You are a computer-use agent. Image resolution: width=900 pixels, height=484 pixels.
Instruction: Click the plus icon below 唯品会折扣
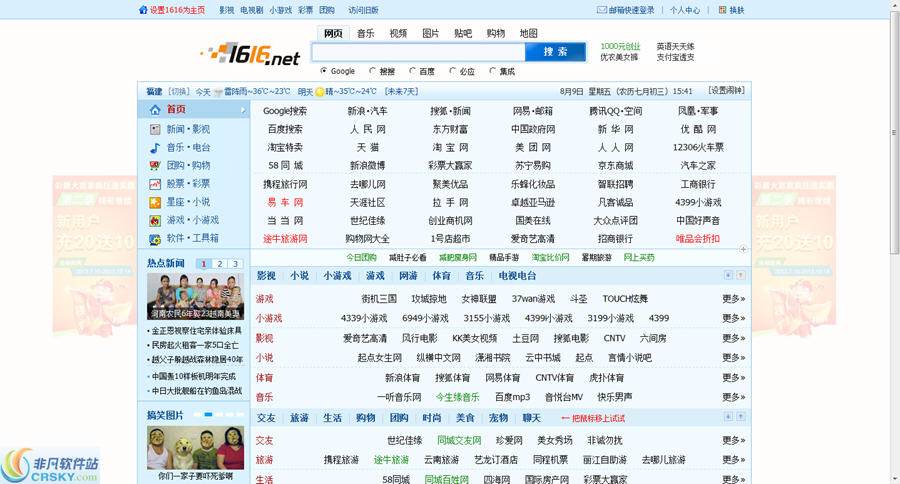[743, 249]
